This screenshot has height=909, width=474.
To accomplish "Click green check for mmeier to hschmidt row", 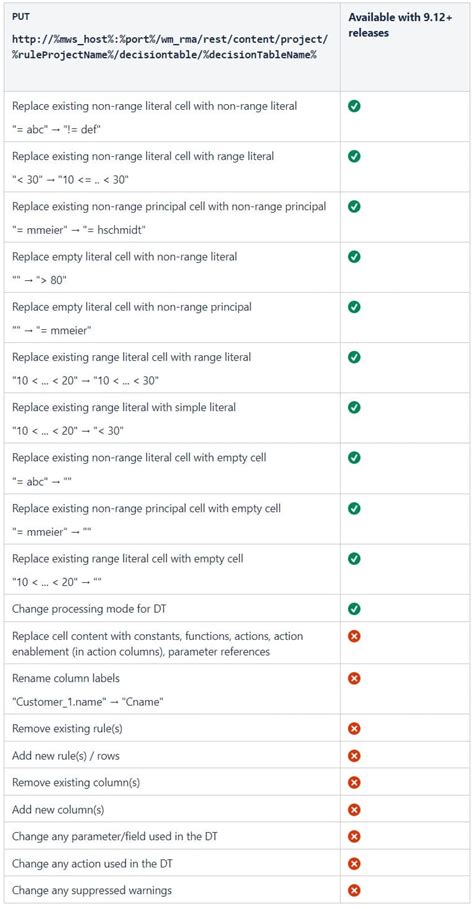I will tap(354, 206).
